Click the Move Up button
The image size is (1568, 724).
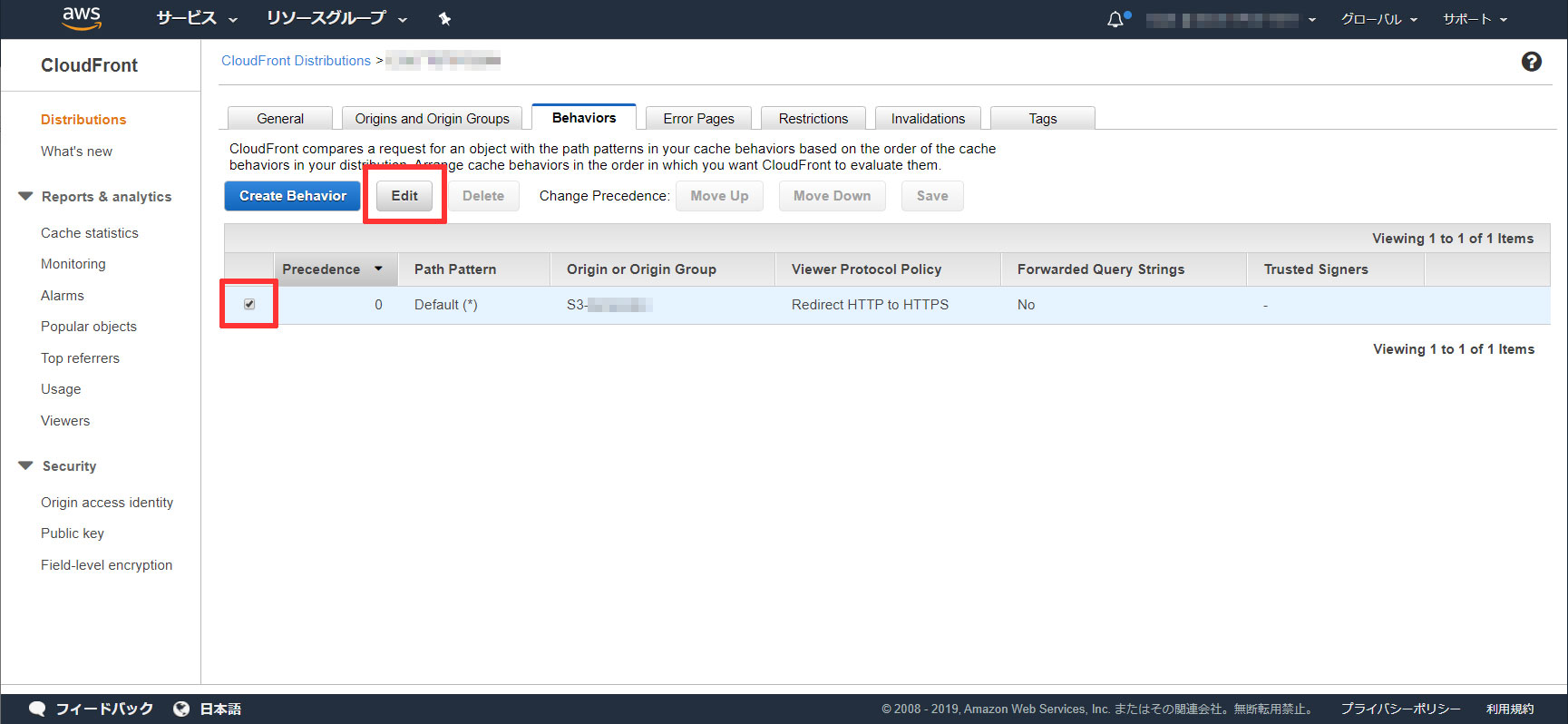coord(719,196)
